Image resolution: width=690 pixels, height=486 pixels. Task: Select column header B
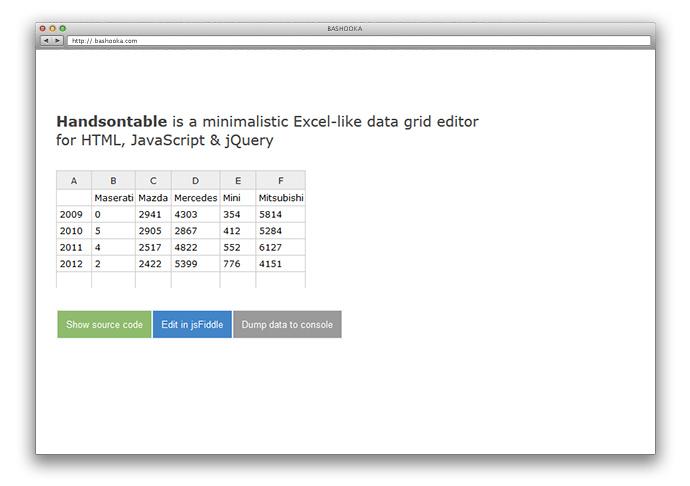coord(114,180)
